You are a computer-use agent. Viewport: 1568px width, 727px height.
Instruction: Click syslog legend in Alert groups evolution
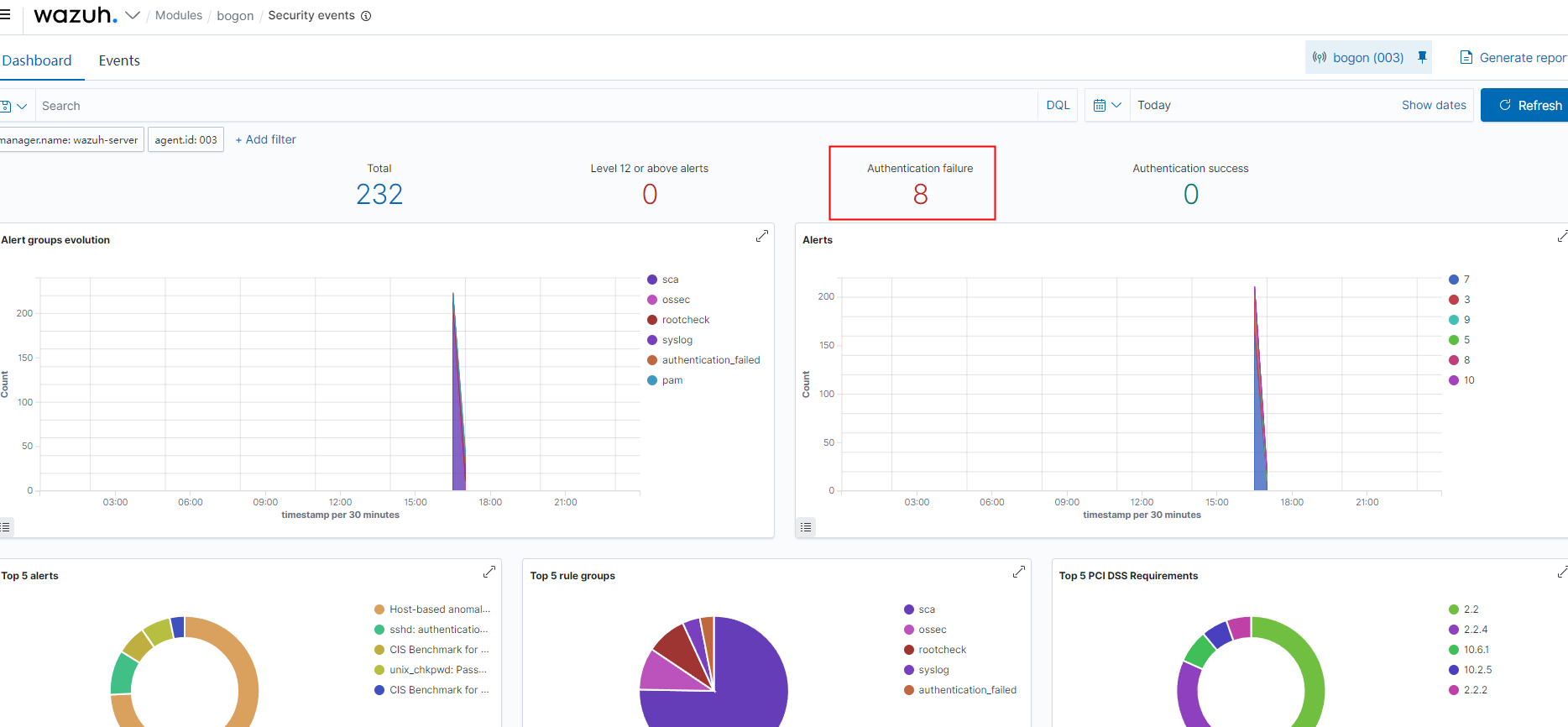[670, 340]
